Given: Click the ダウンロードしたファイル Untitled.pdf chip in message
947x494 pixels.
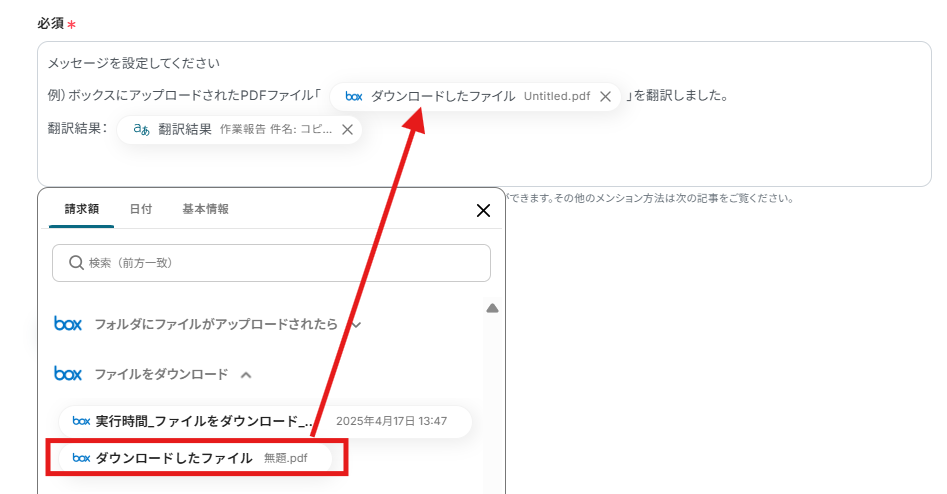Looking at the screenshot, I should pyautogui.click(x=475, y=97).
